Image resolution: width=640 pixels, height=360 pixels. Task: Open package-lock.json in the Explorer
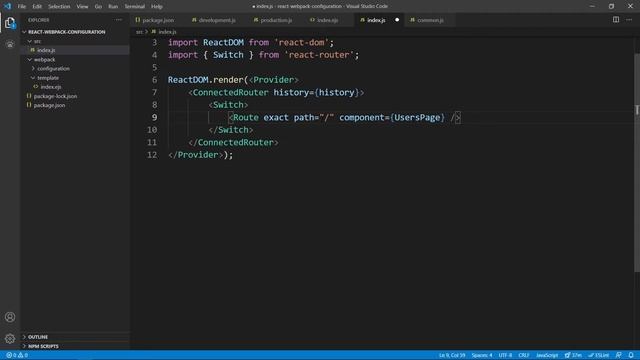pyautogui.click(x=76, y=96)
